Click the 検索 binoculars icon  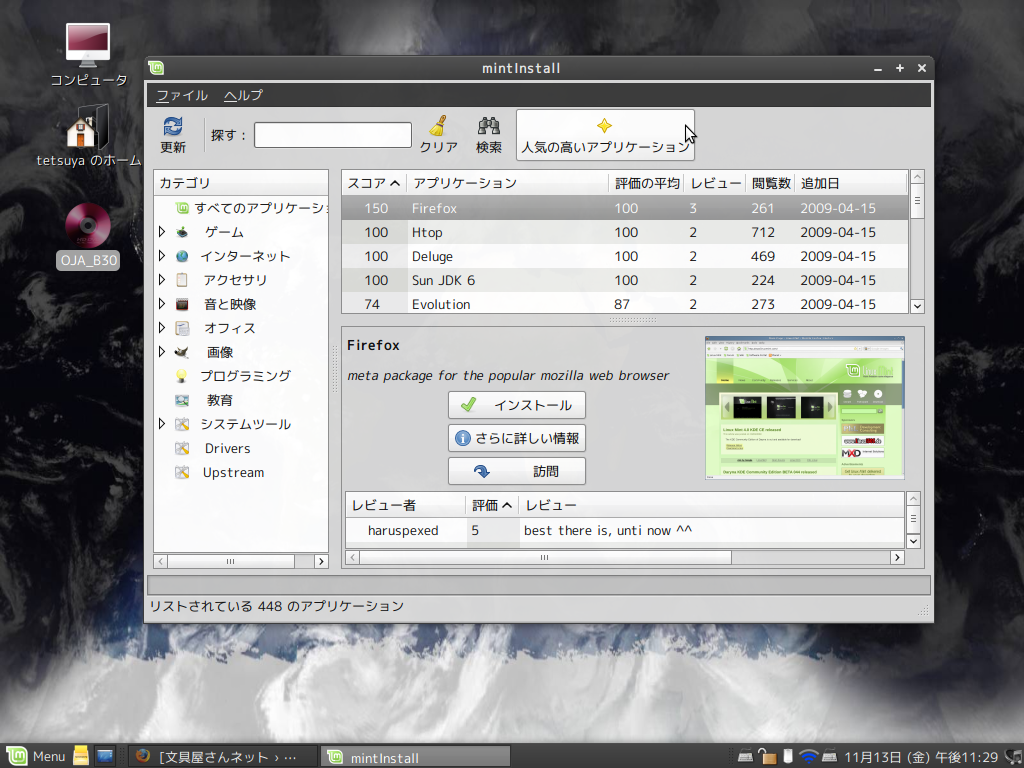(488, 127)
